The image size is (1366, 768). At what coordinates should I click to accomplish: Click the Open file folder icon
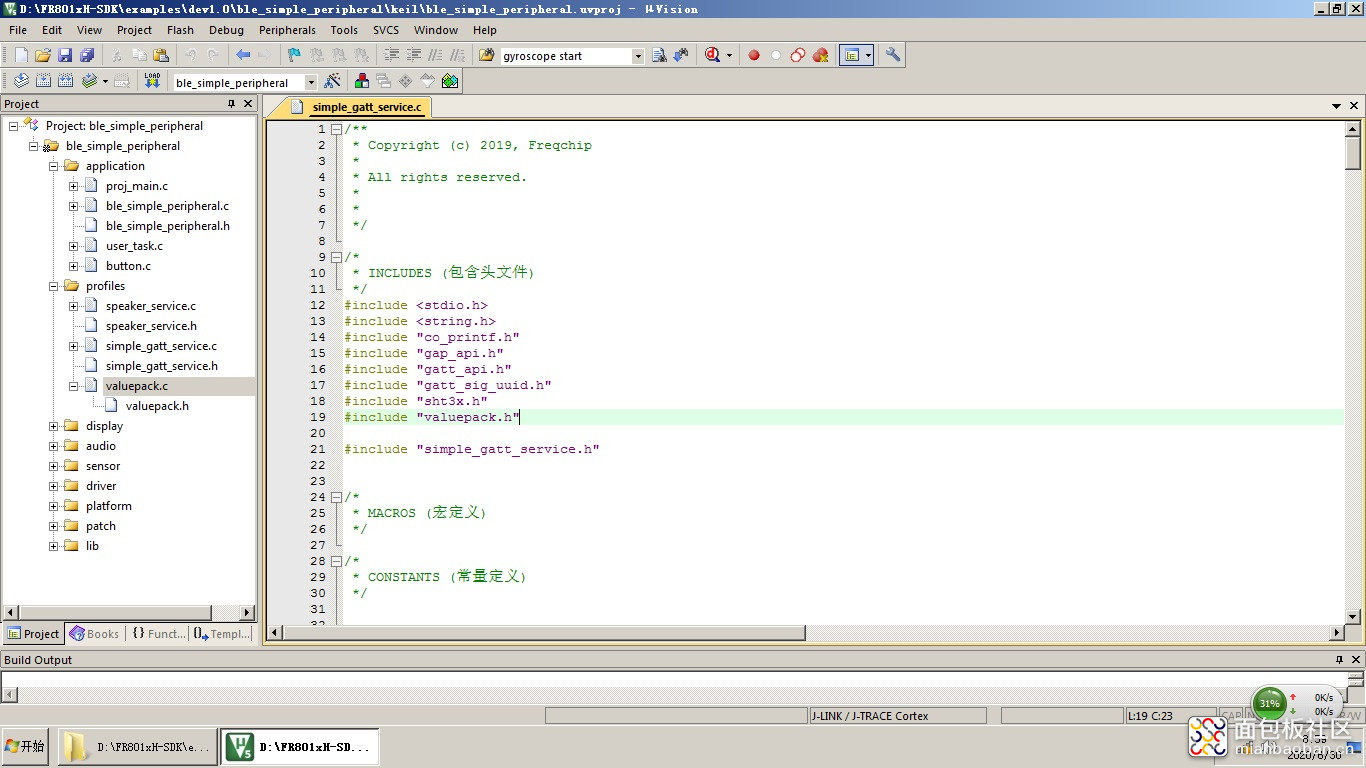point(43,56)
